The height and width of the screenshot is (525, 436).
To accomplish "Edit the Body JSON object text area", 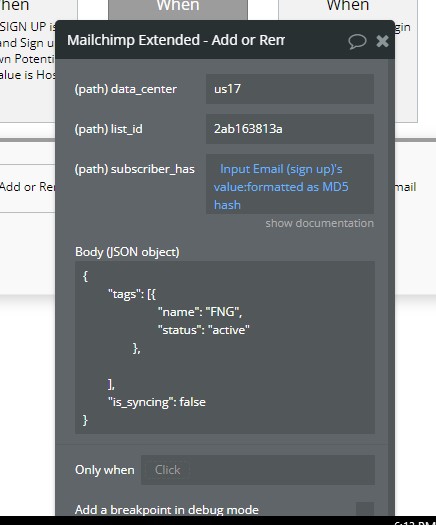I will coord(225,348).
